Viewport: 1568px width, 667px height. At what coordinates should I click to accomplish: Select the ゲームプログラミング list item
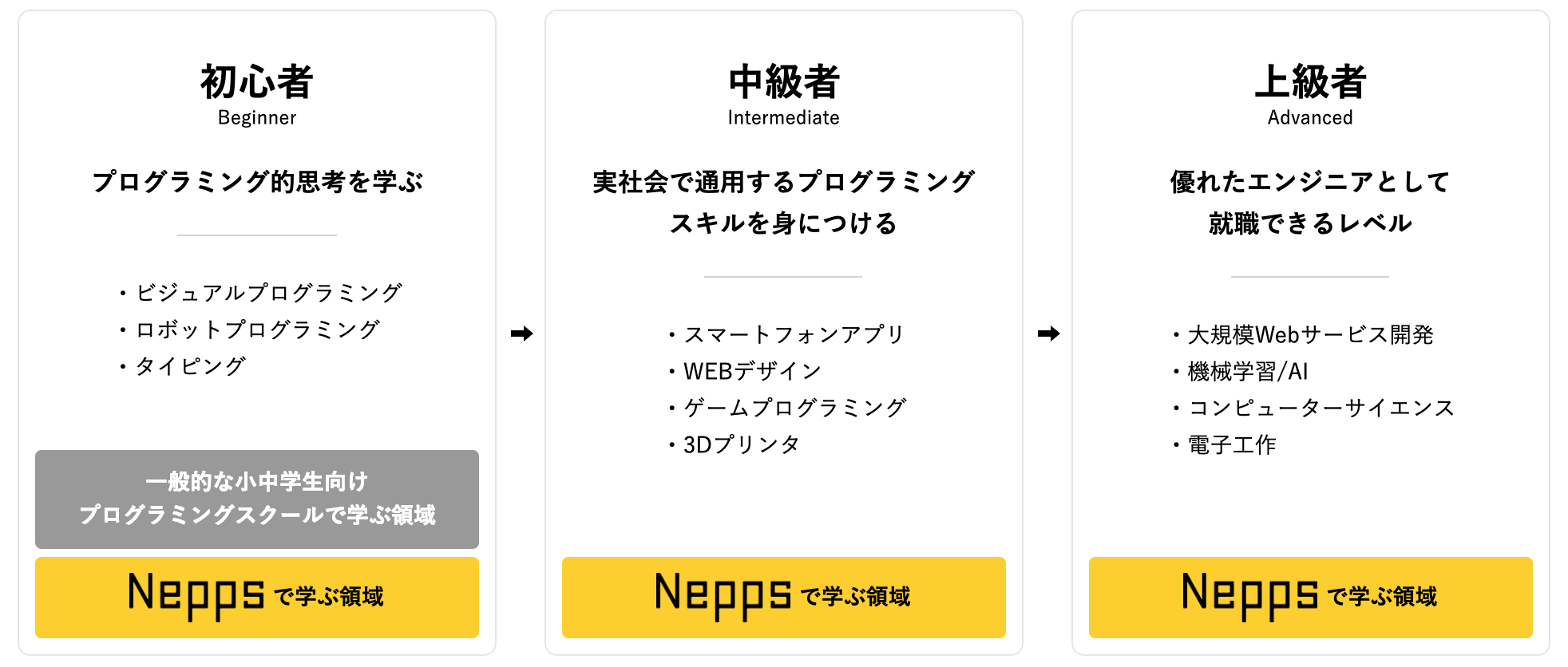coord(795,408)
